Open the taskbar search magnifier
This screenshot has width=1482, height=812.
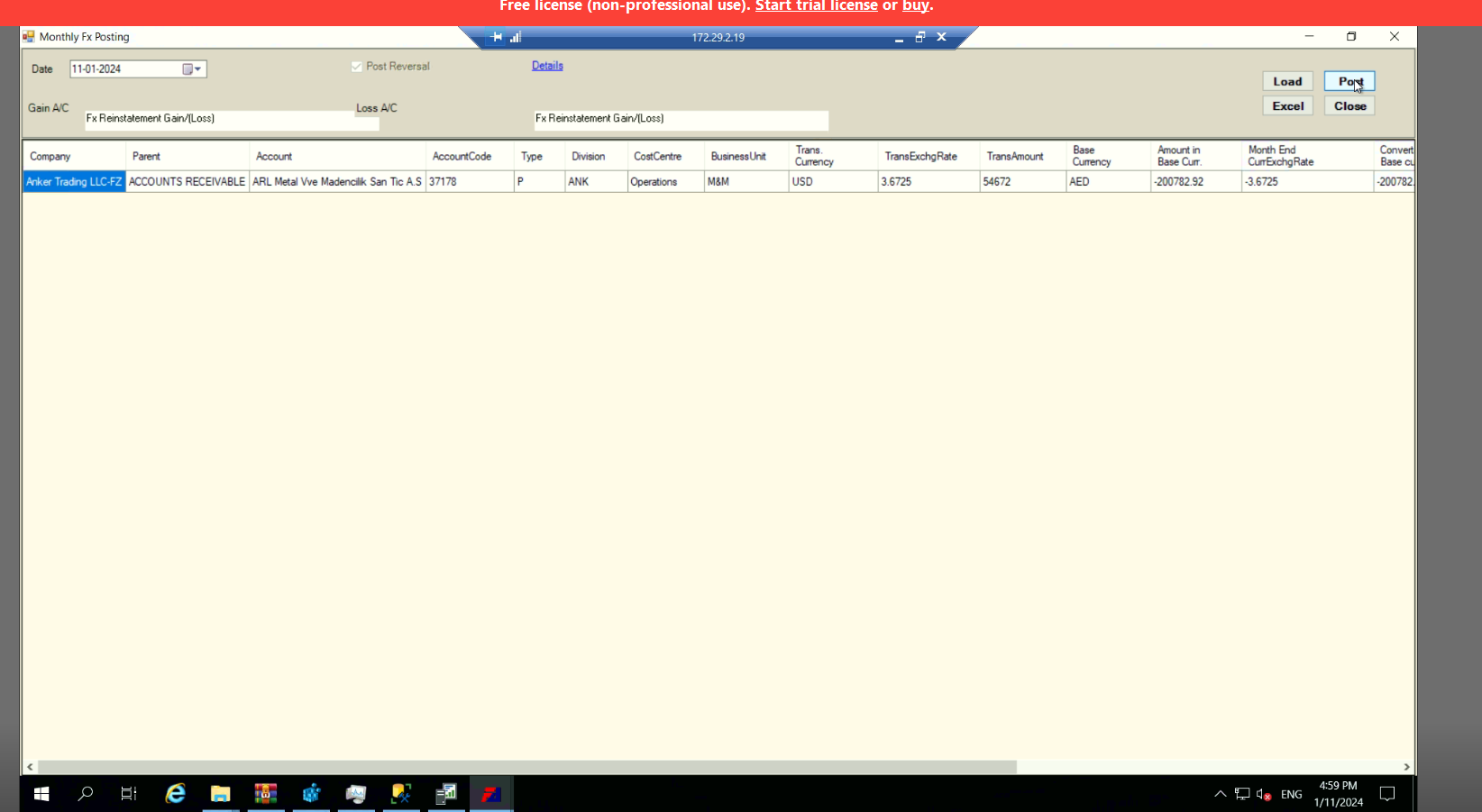tap(86, 793)
